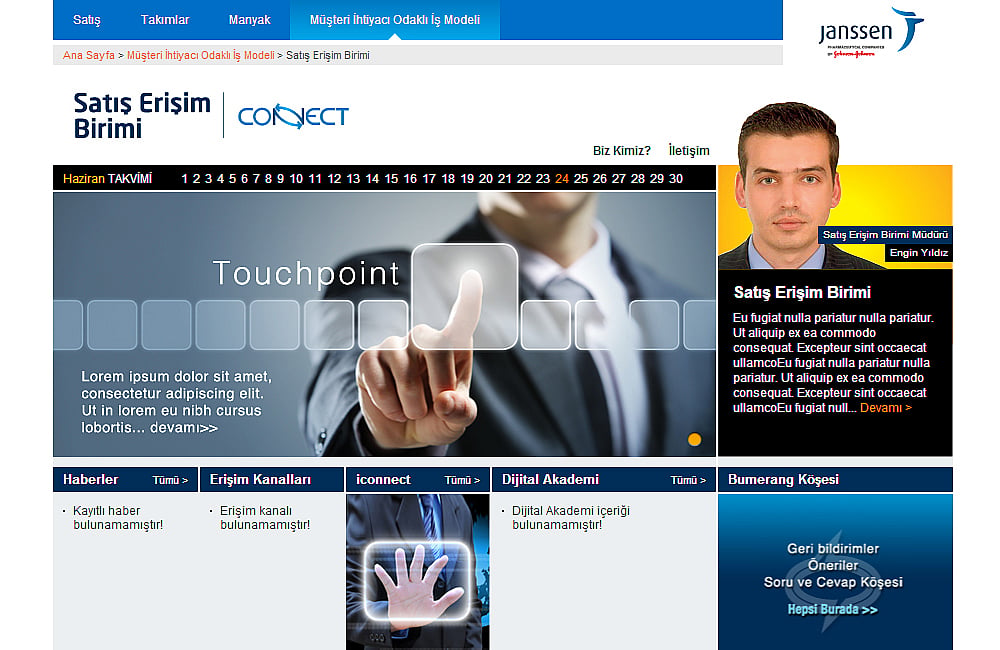This screenshot has height=650, width=1000.
Task: Open the Manyak menu tab
Action: pos(249,20)
